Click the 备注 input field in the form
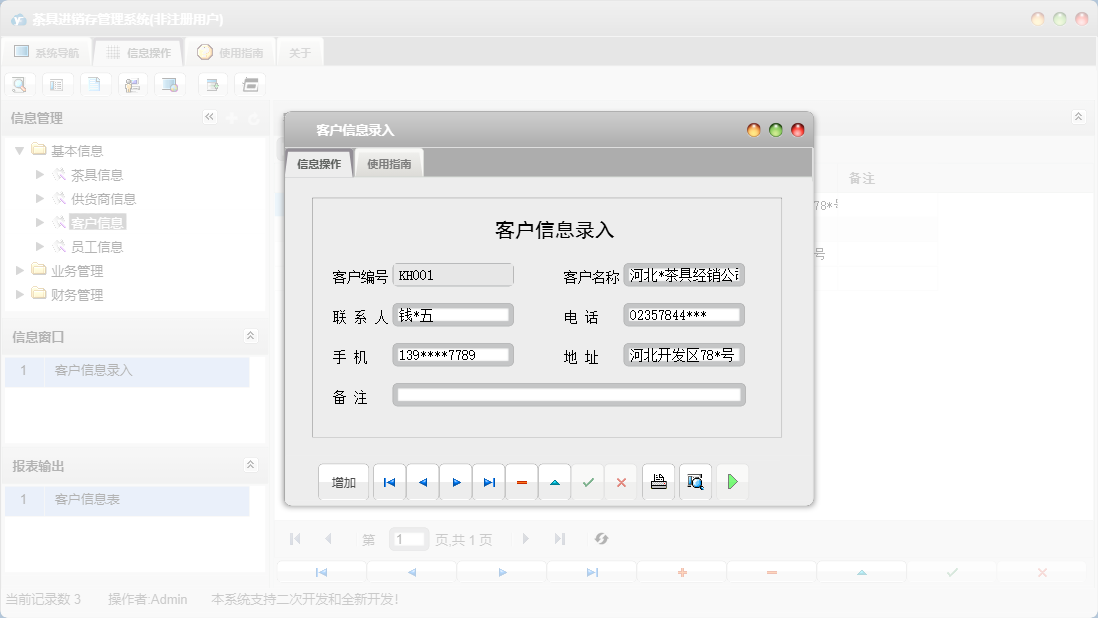 coord(568,394)
